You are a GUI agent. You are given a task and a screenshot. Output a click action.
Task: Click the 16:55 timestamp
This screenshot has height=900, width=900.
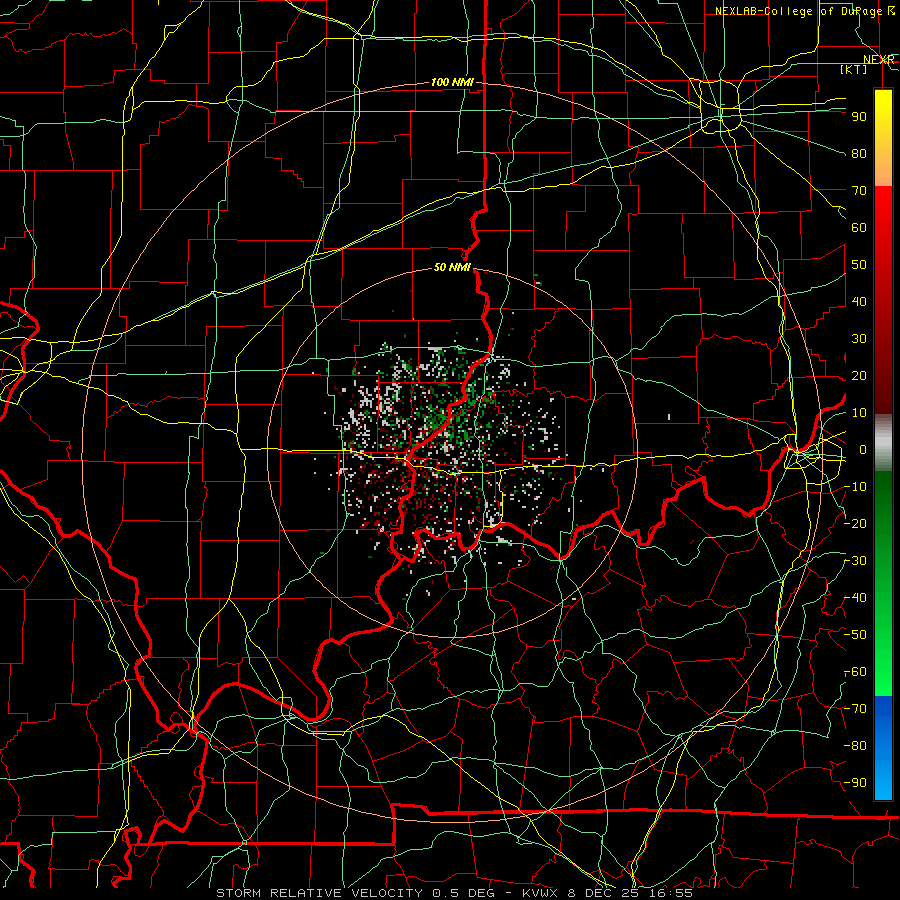[x=671, y=893]
